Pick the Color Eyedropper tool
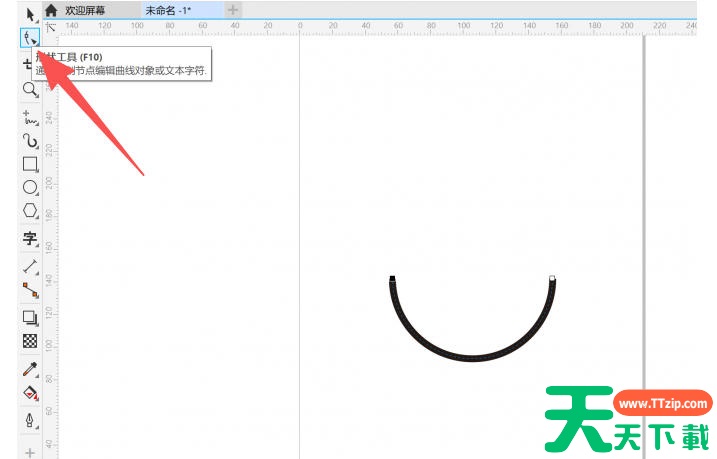Image resolution: width=717 pixels, height=459 pixels. [x=30, y=369]
